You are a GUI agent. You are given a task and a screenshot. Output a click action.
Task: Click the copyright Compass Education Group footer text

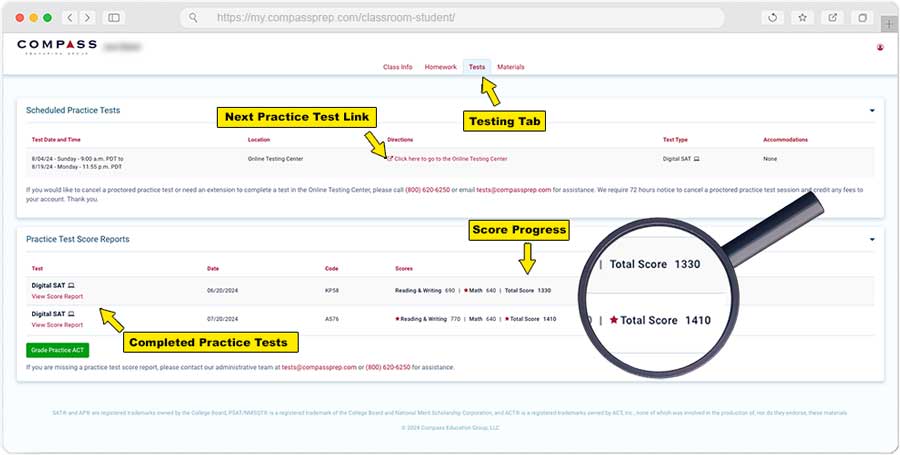(450, 427)
